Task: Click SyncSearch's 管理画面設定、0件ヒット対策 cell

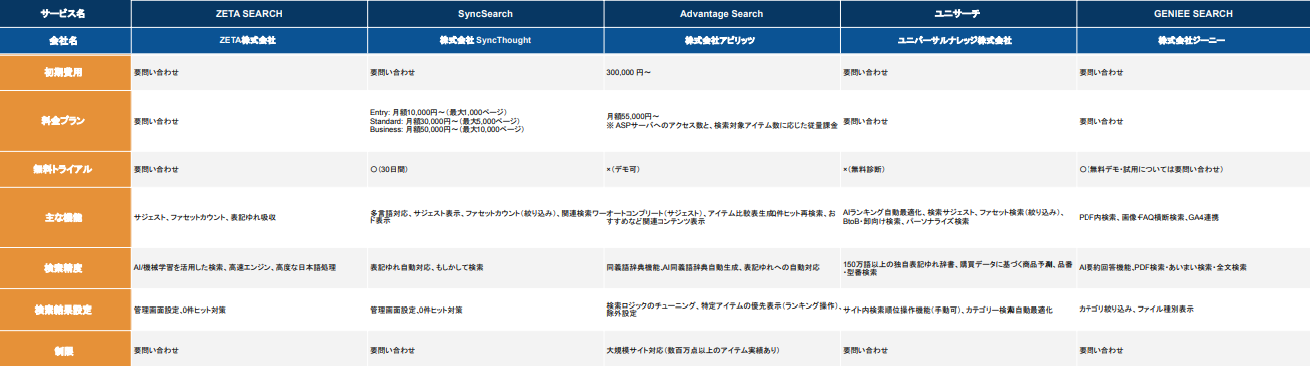Action: 485,310
